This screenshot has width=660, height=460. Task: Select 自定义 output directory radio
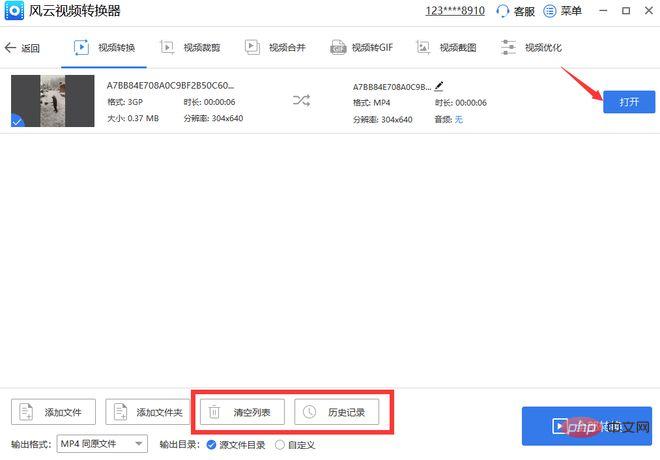point(279,444)
